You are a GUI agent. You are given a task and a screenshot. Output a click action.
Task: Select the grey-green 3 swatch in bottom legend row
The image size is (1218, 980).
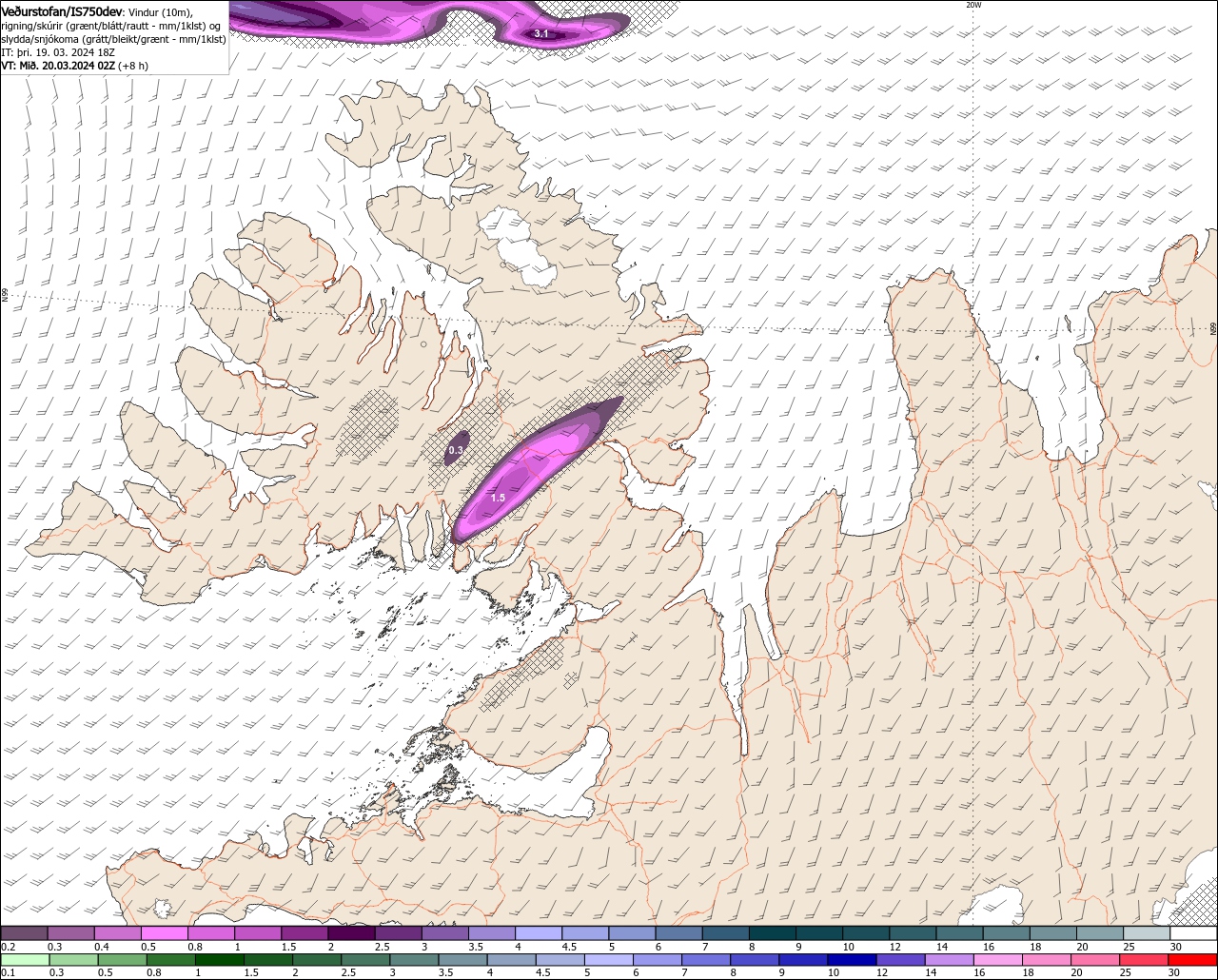414,960
